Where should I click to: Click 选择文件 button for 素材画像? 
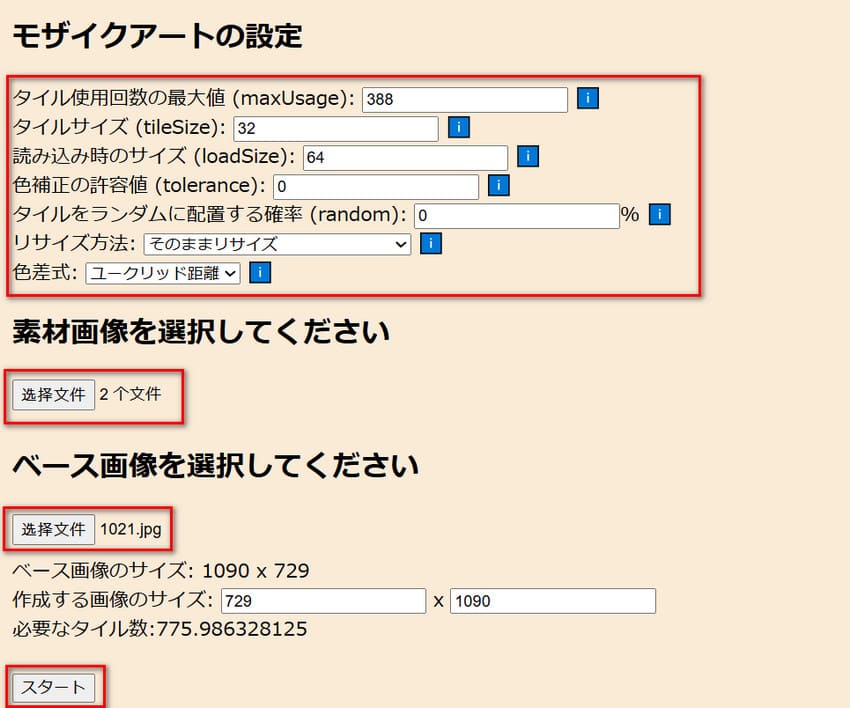pos(54,395)
